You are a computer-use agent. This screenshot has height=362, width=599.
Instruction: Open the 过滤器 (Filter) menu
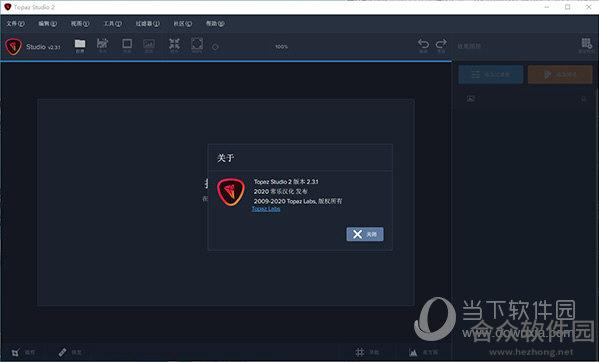(147, 24)
